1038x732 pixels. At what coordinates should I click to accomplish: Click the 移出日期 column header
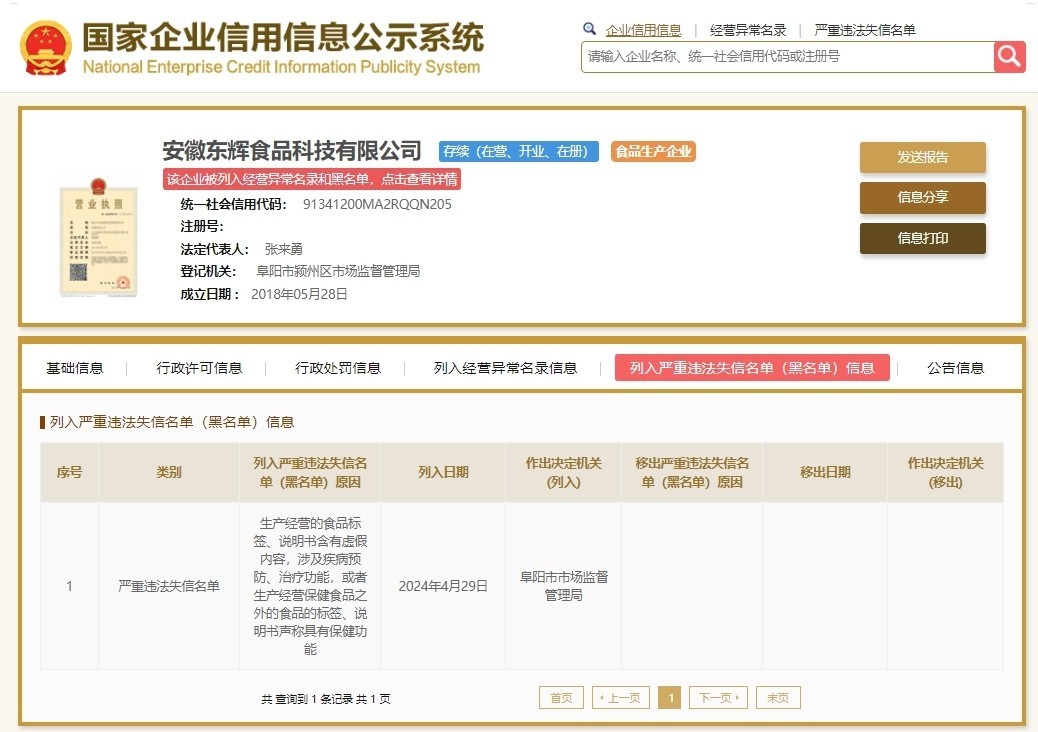click(x=825, y=472)
